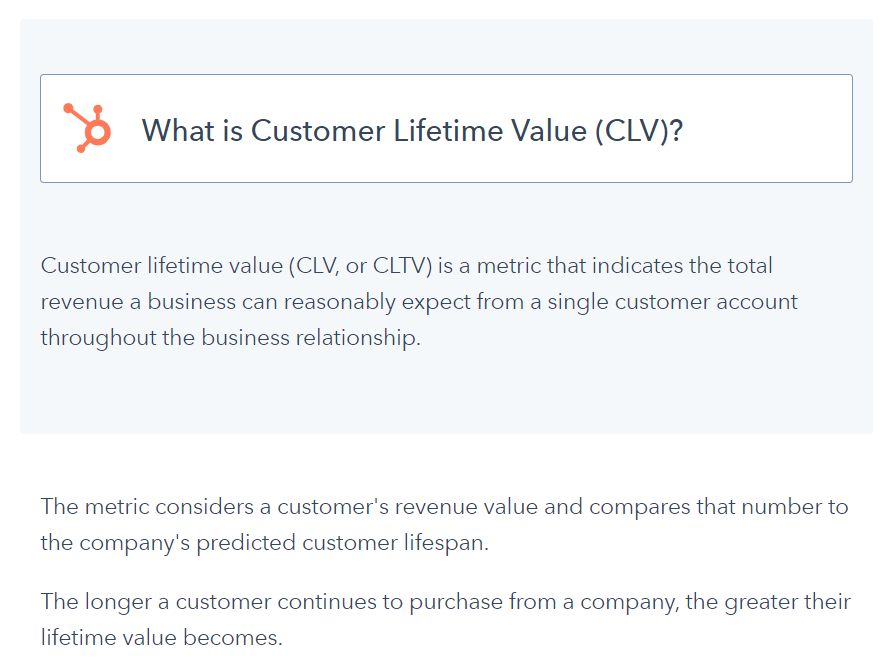Click the phrase 'purchase from a company,'
This screenshot has width=880, height=667.
tap(544, 602)
